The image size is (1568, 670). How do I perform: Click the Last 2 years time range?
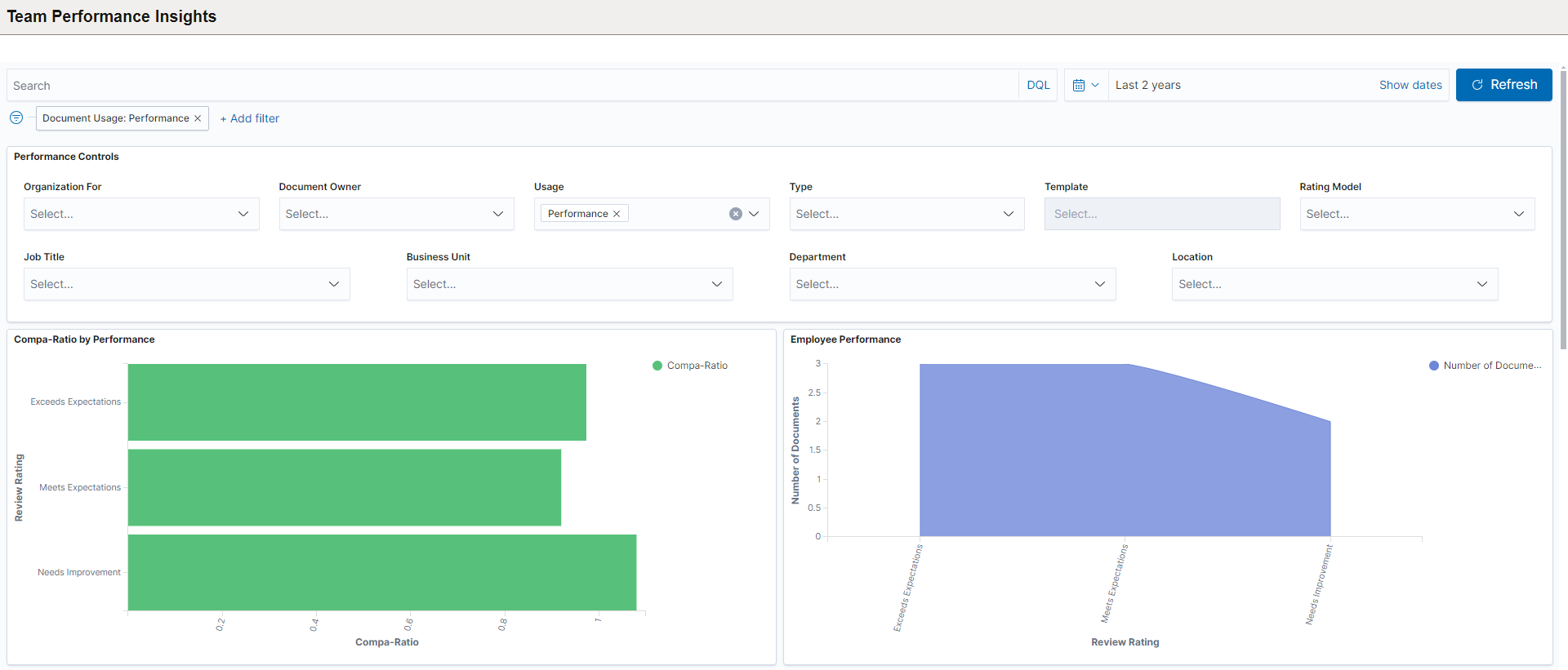(1148, 85)
